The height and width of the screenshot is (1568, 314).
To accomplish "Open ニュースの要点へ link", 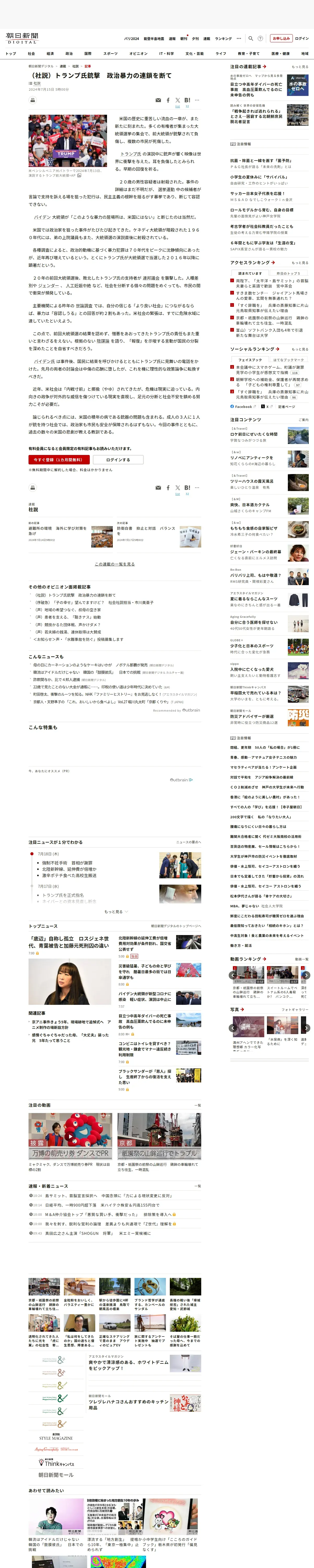I will click(x=188, y=842).
